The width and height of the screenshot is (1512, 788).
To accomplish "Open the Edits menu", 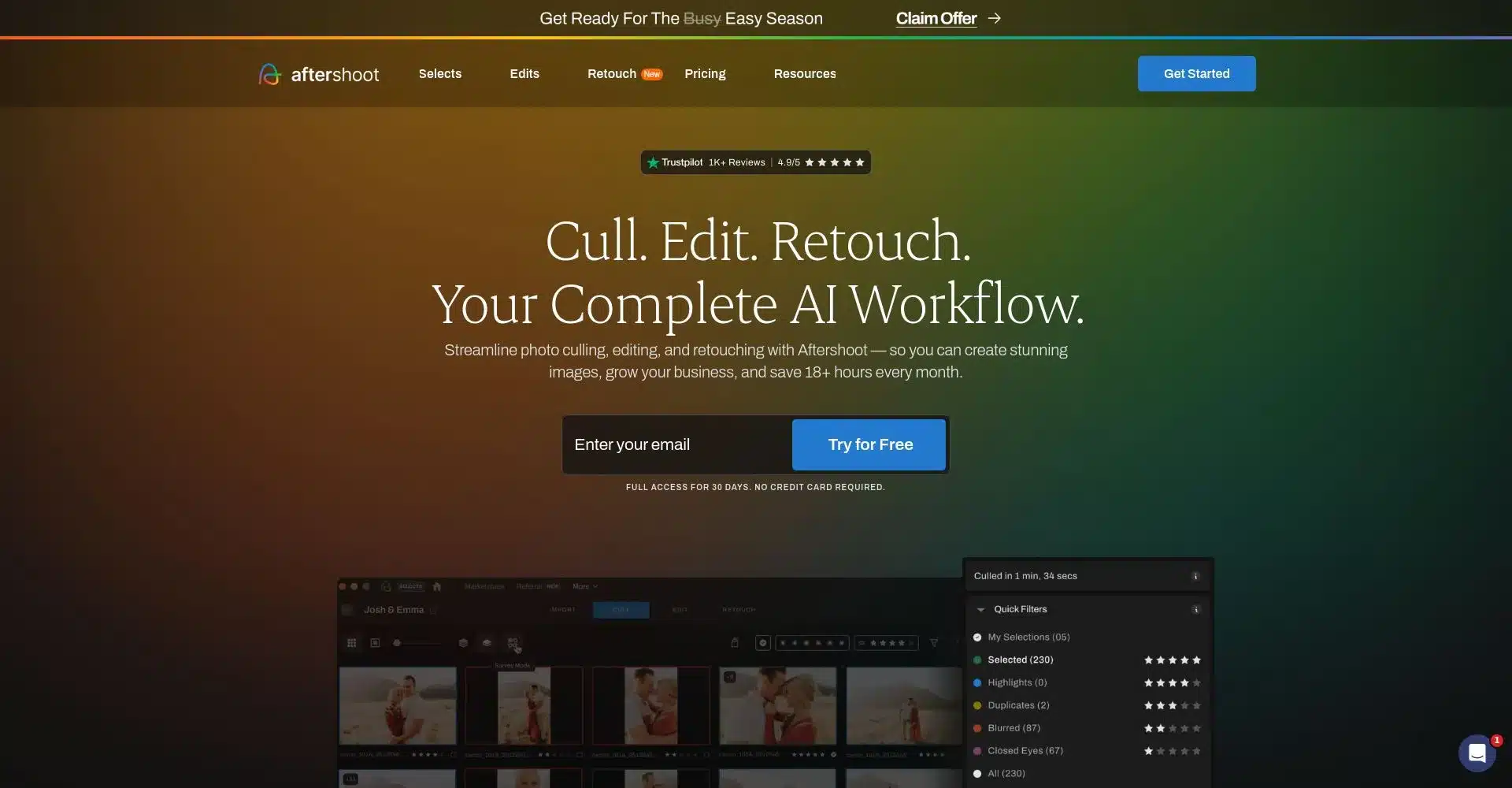I will click(x=524, y=73).
